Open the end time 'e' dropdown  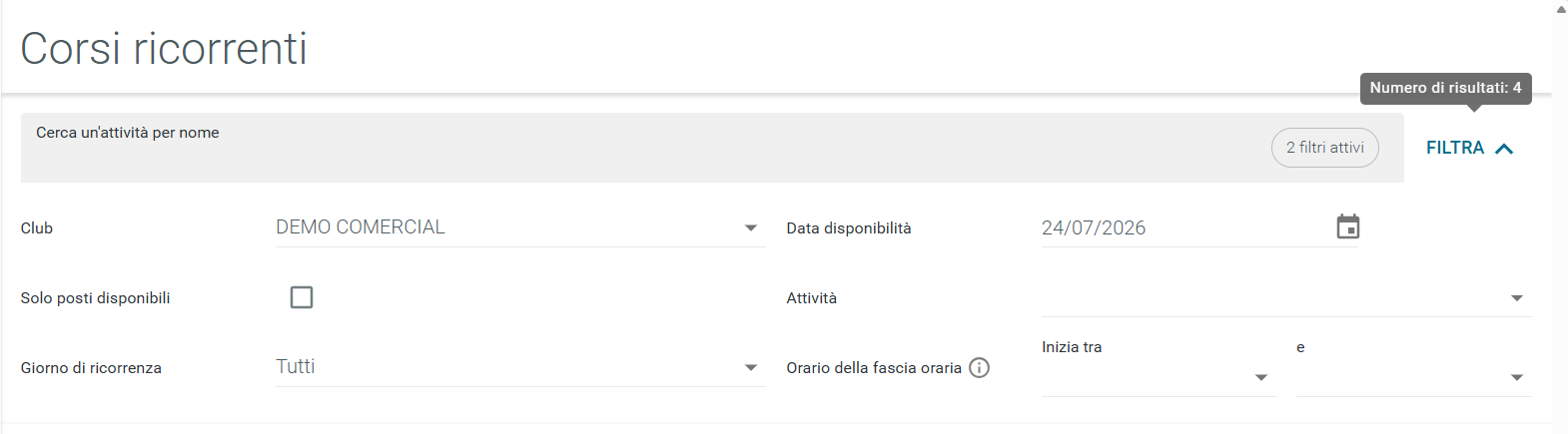1414,377
